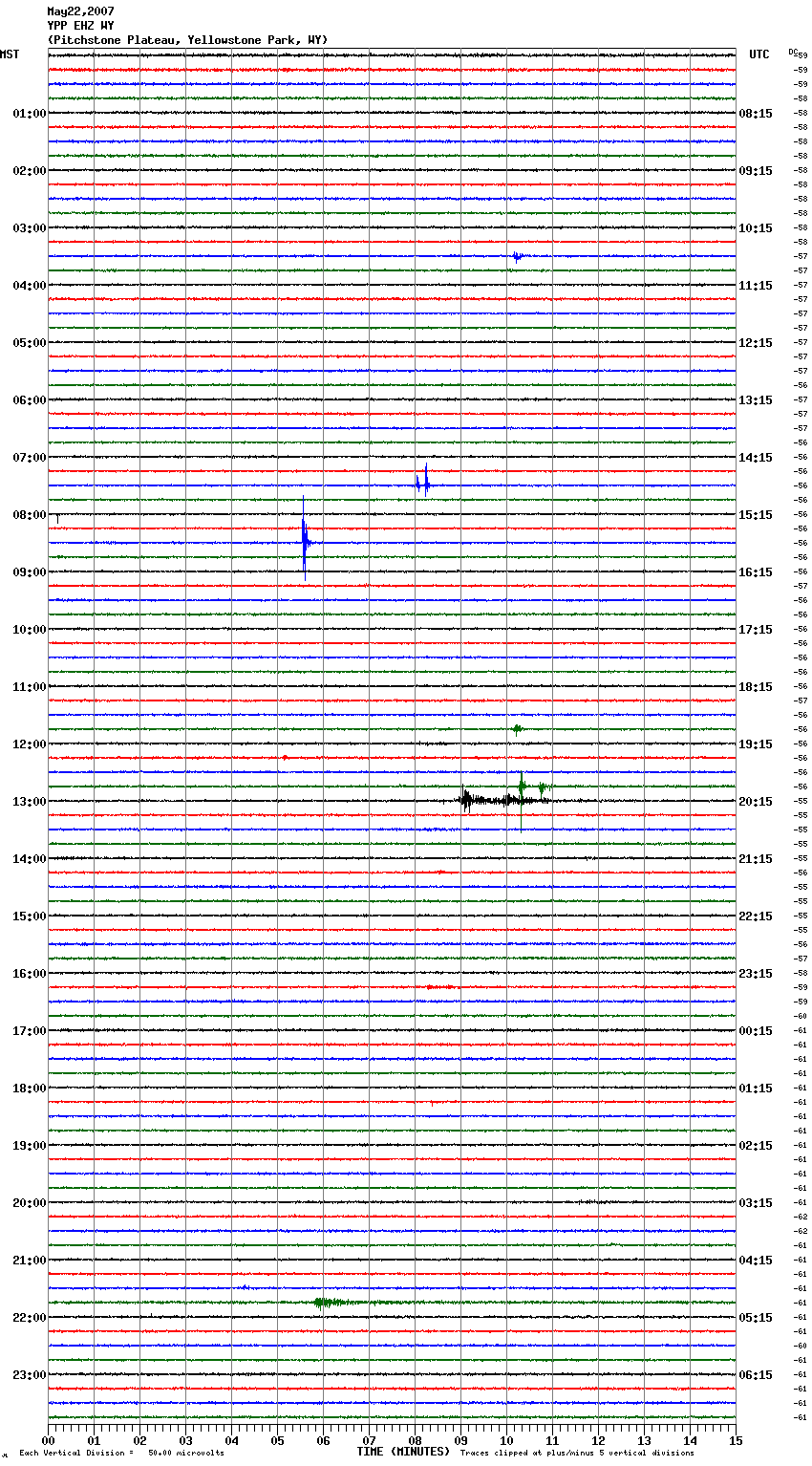Click the 13:00 MST time label
This screenshot has width=812, height=1466.
point(29,802)
